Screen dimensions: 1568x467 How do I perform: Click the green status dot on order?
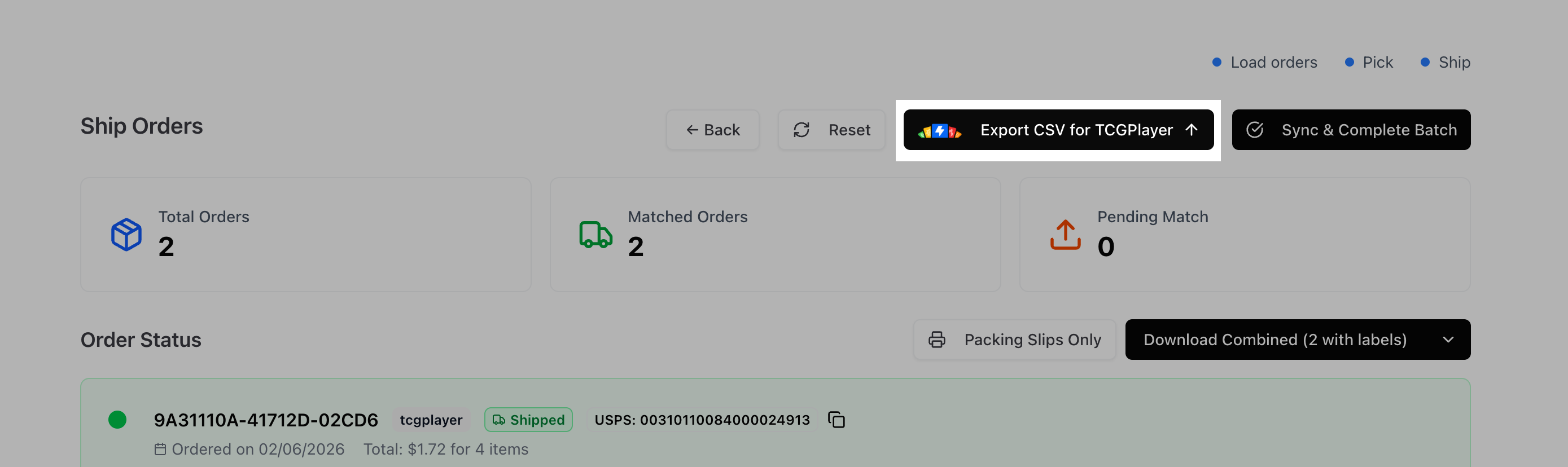click(117, 420)
